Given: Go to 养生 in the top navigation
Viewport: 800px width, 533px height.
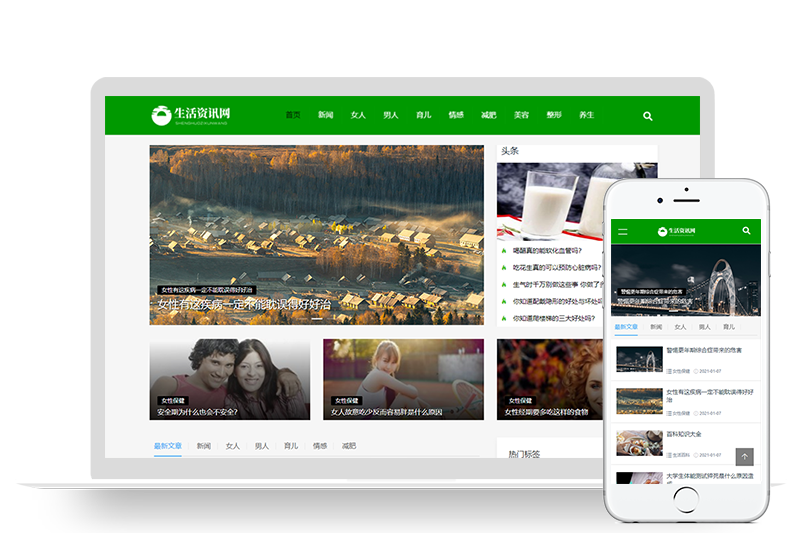Looking at the screenshot, I should (x=586, y=115).
